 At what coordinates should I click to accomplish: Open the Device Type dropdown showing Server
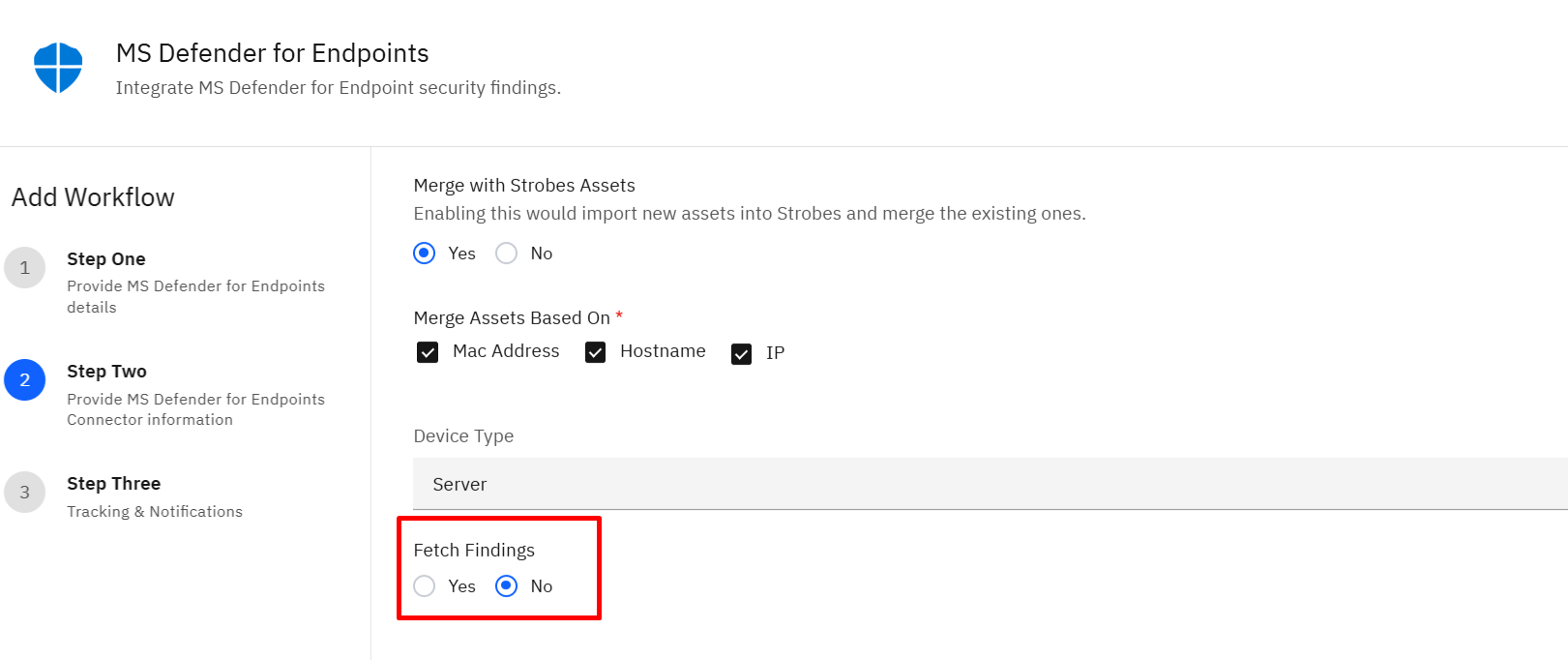(991, 484)
